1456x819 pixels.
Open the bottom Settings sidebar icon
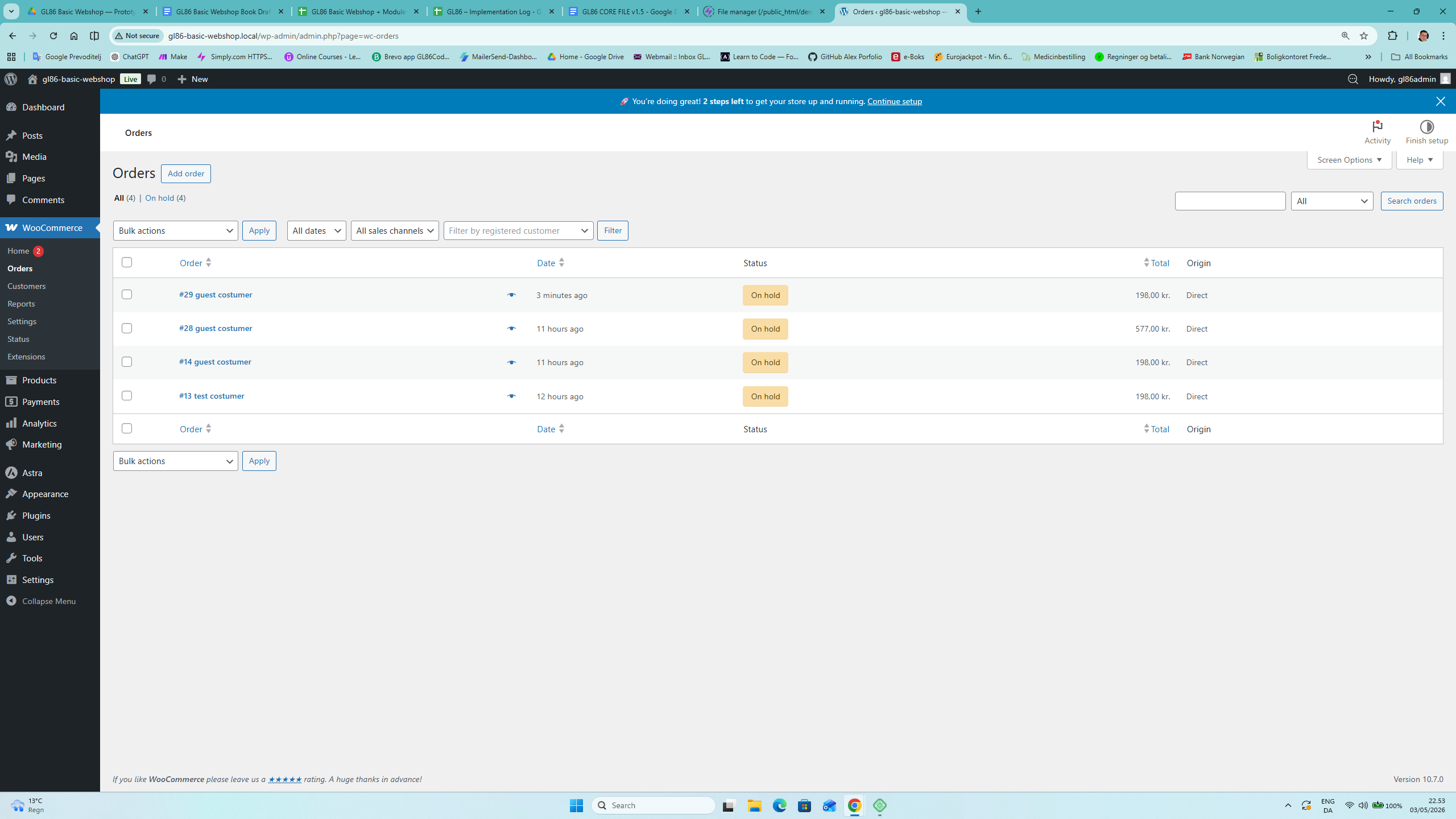coord(11,580)
